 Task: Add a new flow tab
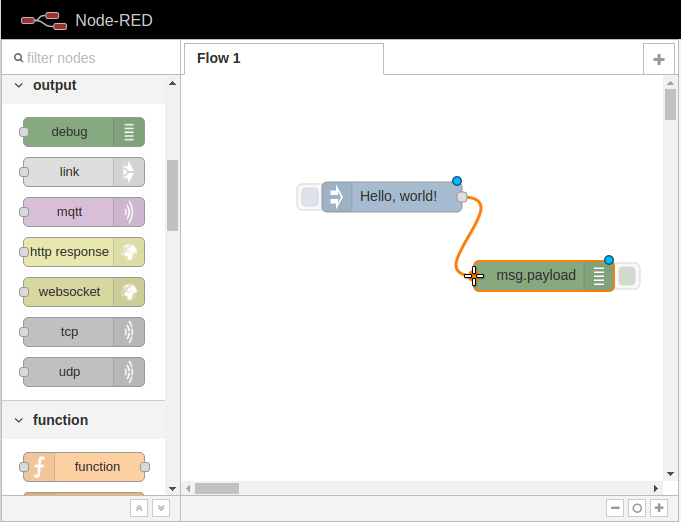click(658, 59)
